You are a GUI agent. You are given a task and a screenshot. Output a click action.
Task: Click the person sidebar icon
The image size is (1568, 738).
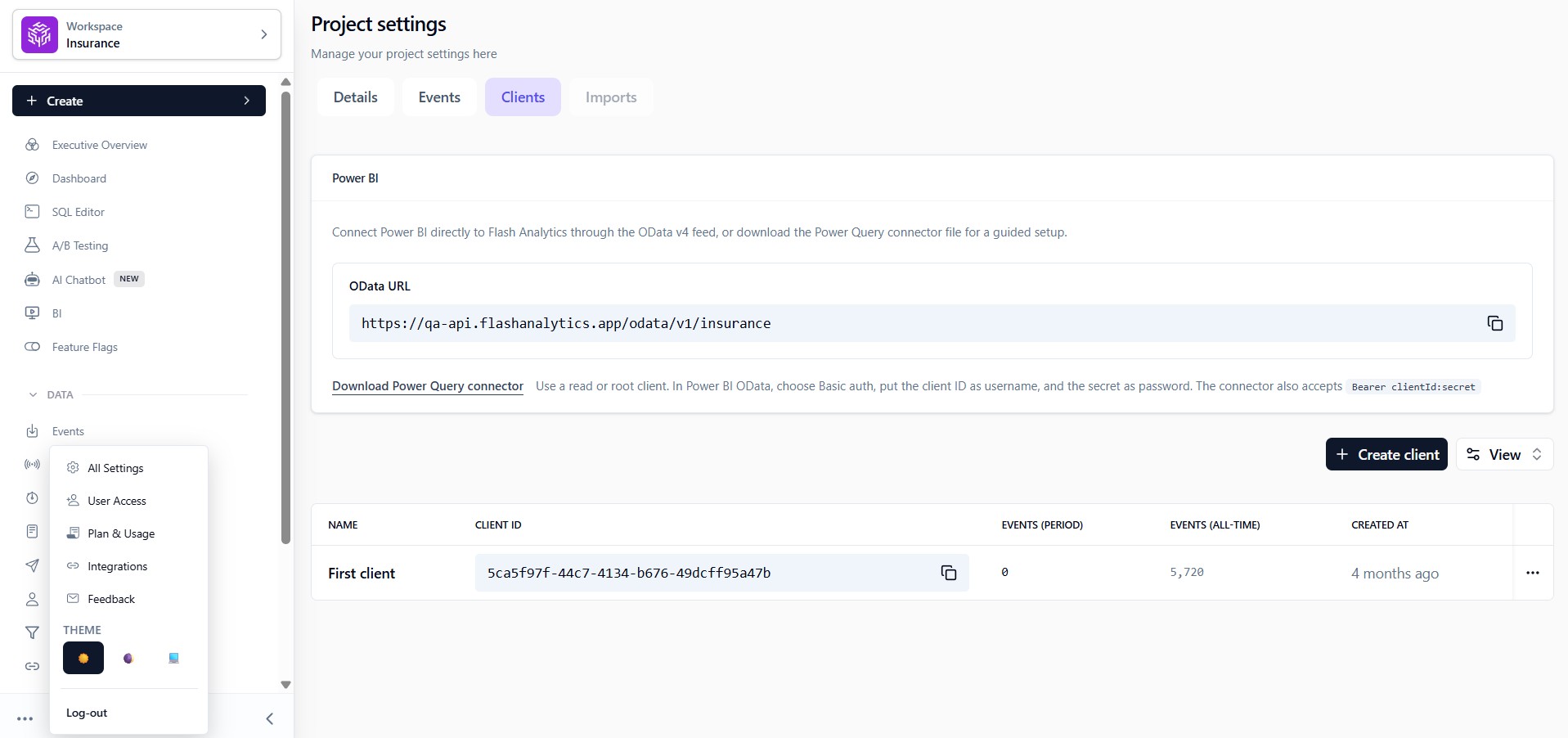click(32, 599)
